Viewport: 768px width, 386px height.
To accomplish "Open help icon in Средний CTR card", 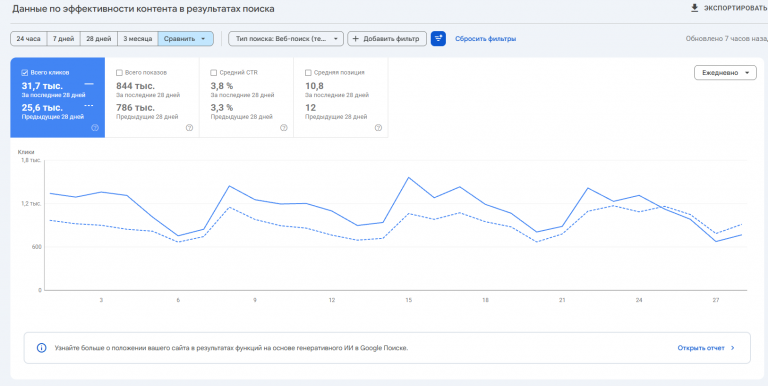I will tap(284, 128).
